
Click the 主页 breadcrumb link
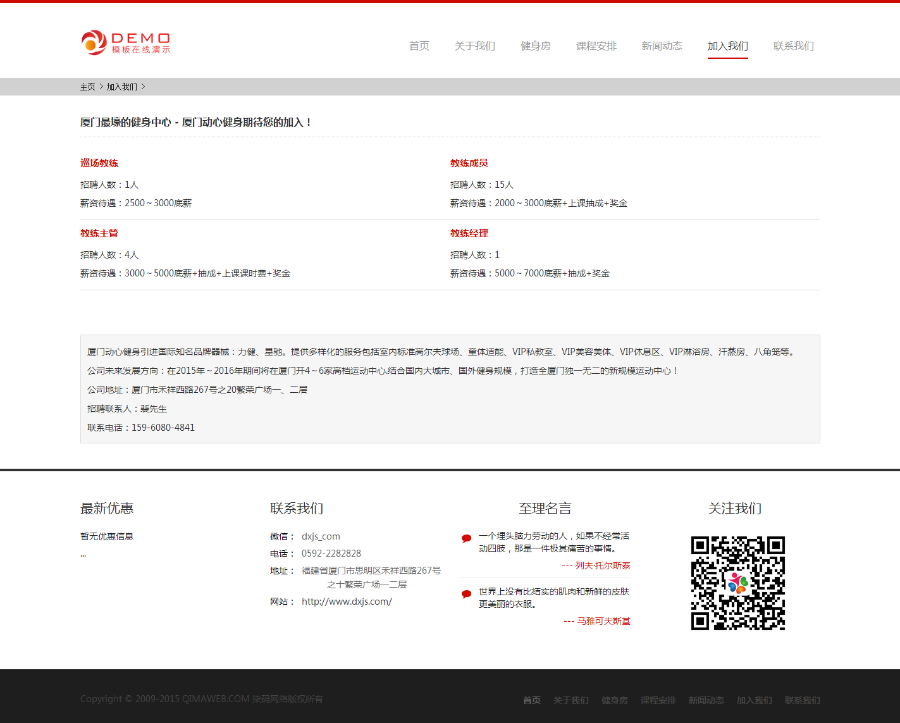pos(88,87)
